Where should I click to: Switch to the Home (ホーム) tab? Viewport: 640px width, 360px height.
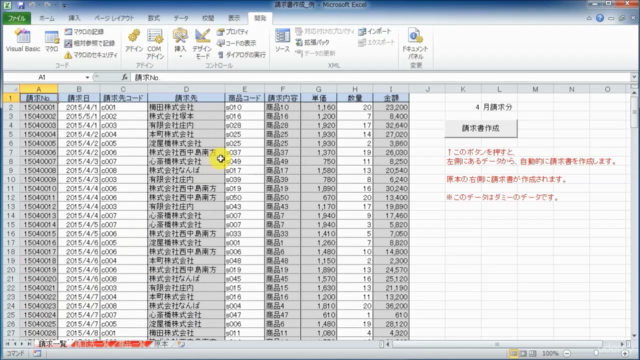tap(47, 18)
